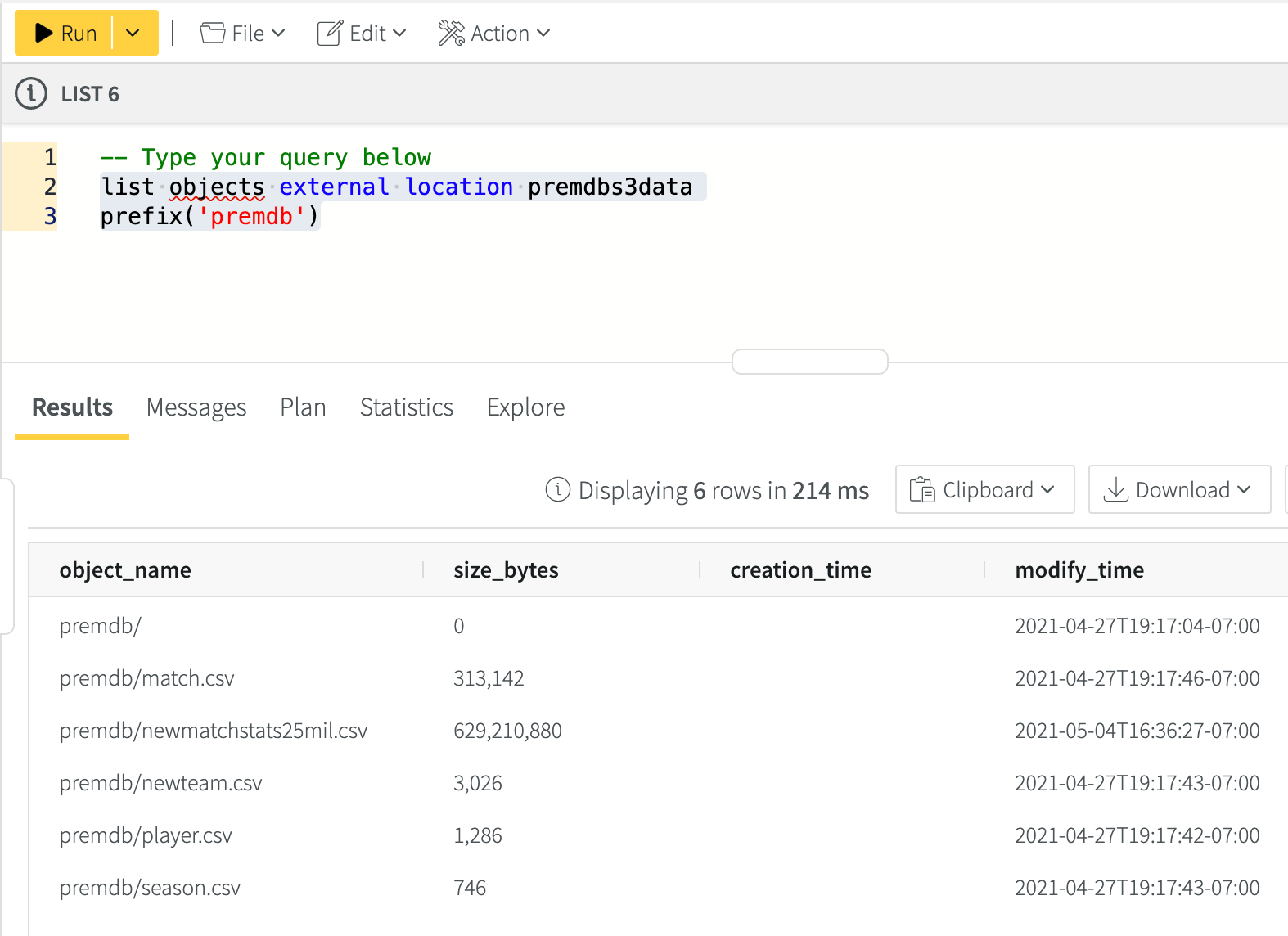View the Statistics tab
This screenshot has height=936, width=1288.
pyautogui.click(x=406, y=407)
